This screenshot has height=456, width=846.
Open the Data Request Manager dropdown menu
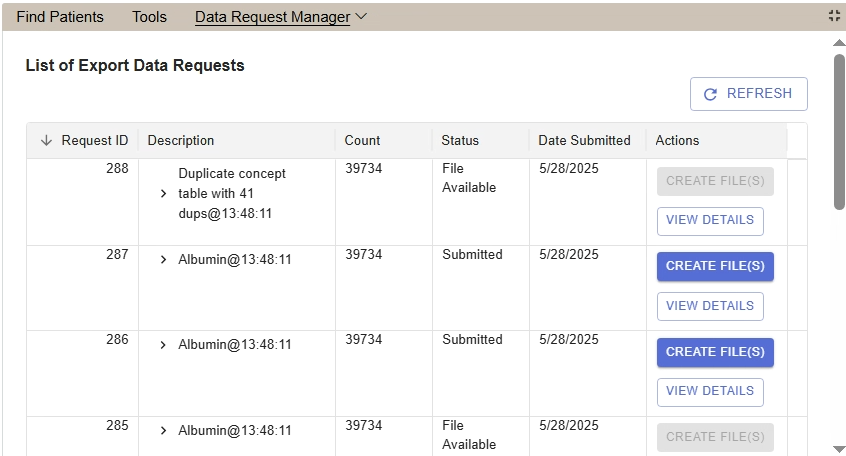[x=281, y=17]
